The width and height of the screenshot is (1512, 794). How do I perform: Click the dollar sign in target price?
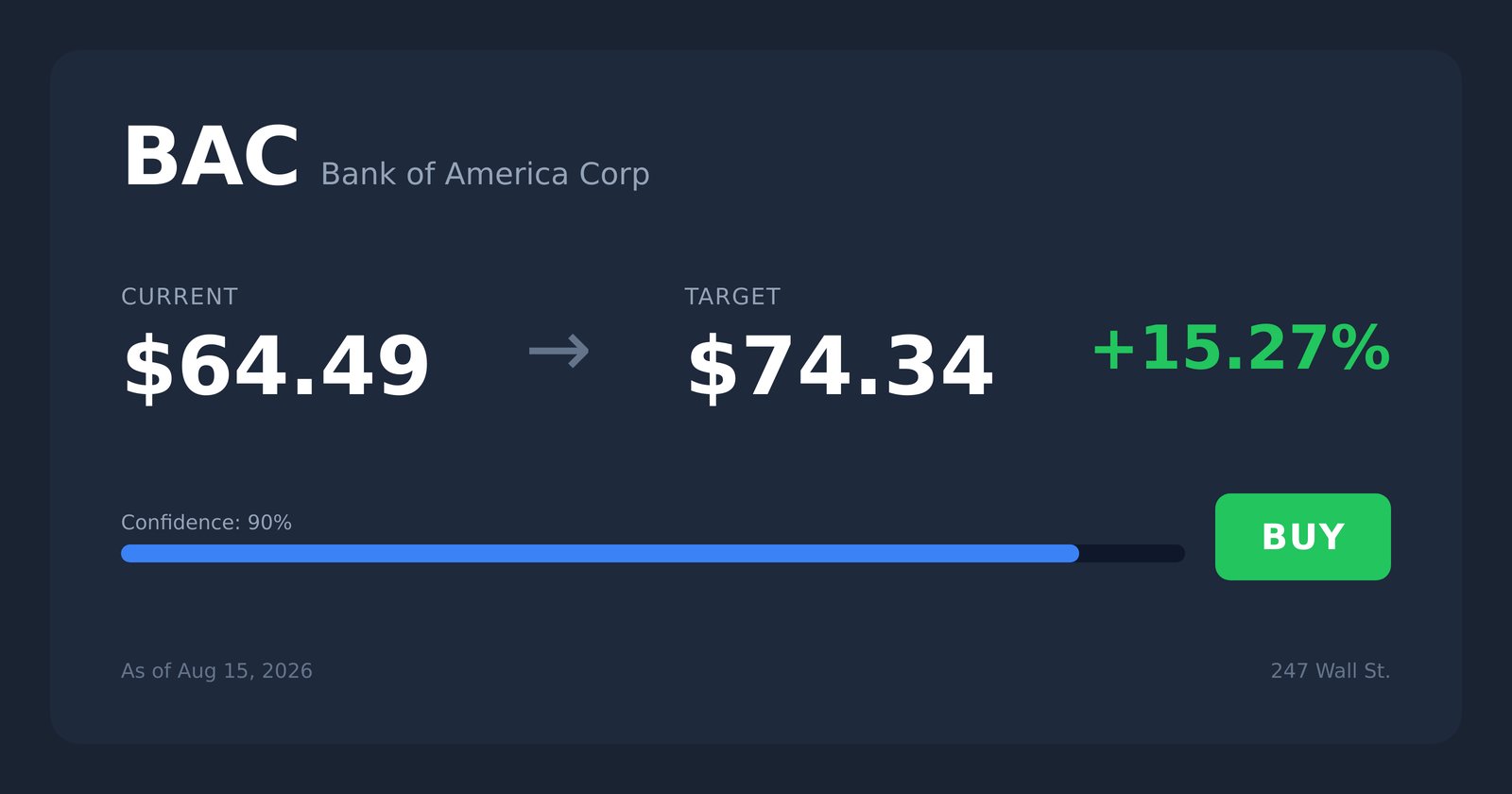click(x=713, y=367)
